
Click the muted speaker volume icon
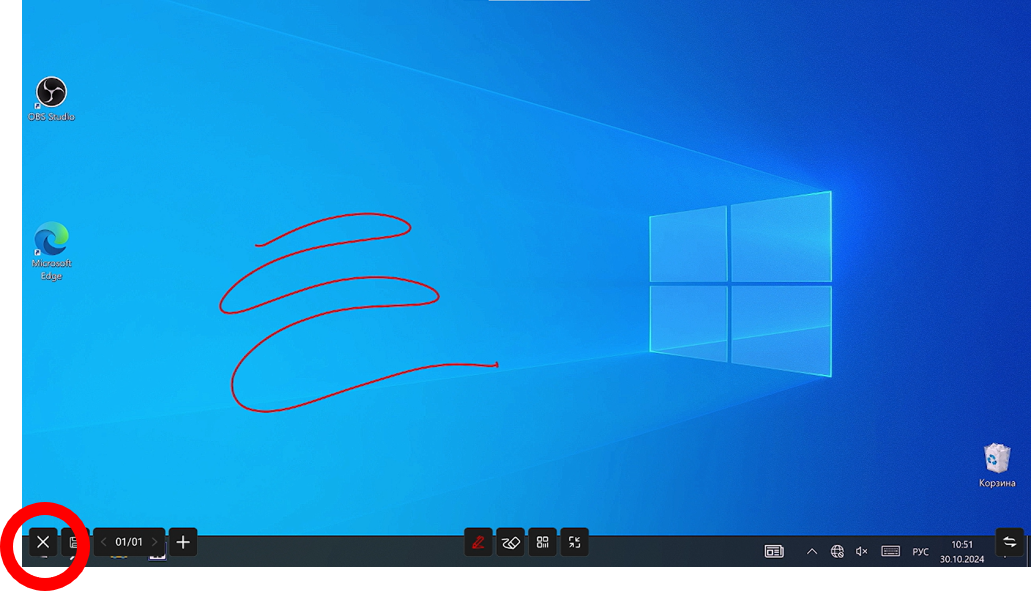(x=862, y=551)
